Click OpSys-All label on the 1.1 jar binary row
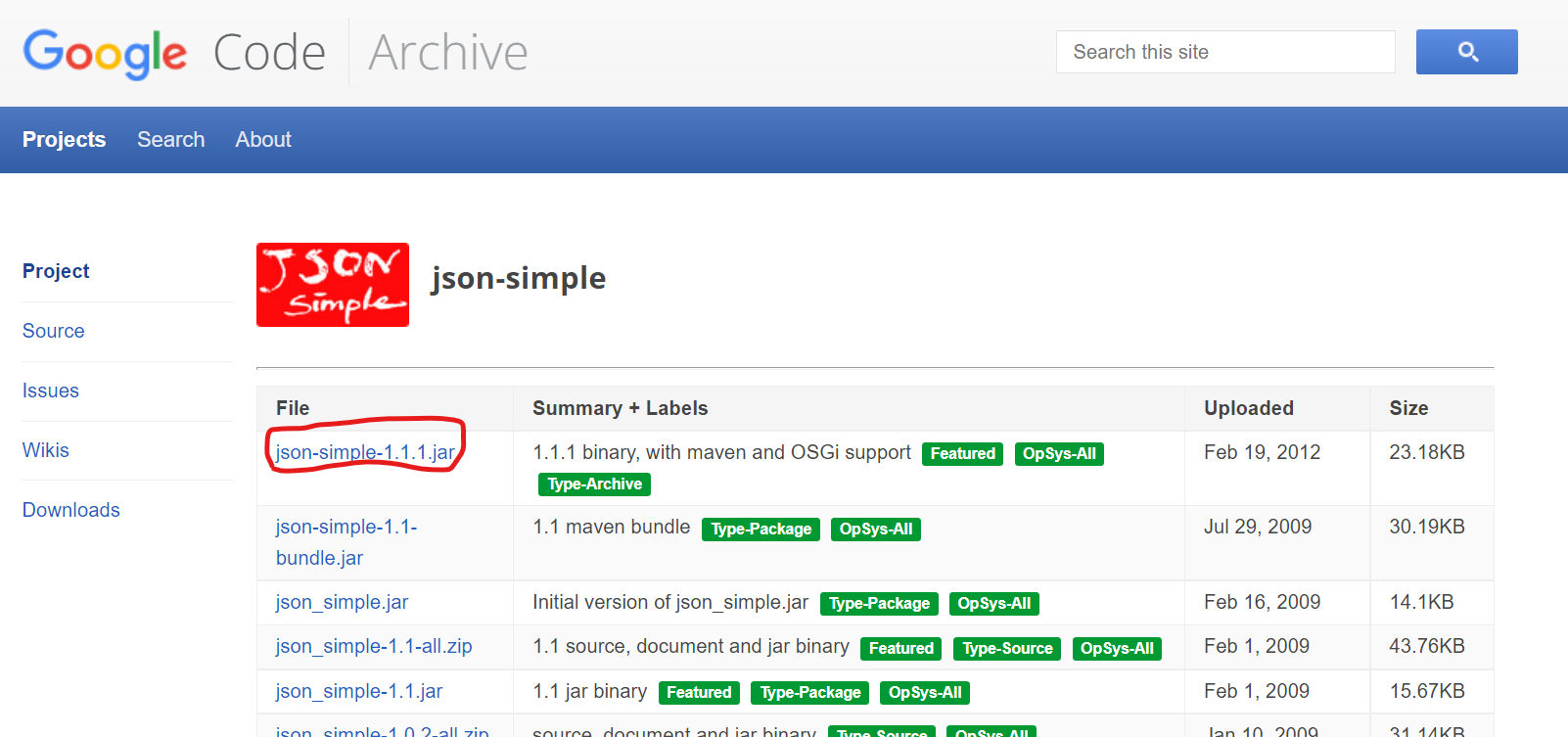Viewport: 1568px width, 737px height. tap(925, 693)
